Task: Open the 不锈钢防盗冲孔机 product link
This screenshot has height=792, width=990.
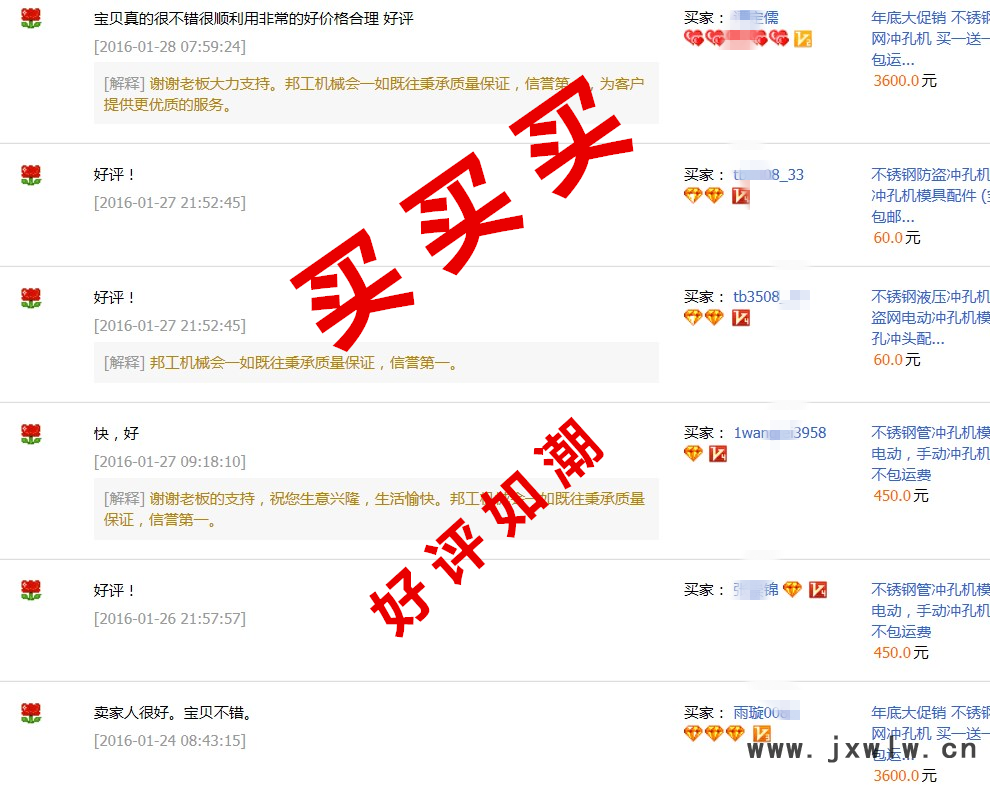Action: click(x=930, y=196)
